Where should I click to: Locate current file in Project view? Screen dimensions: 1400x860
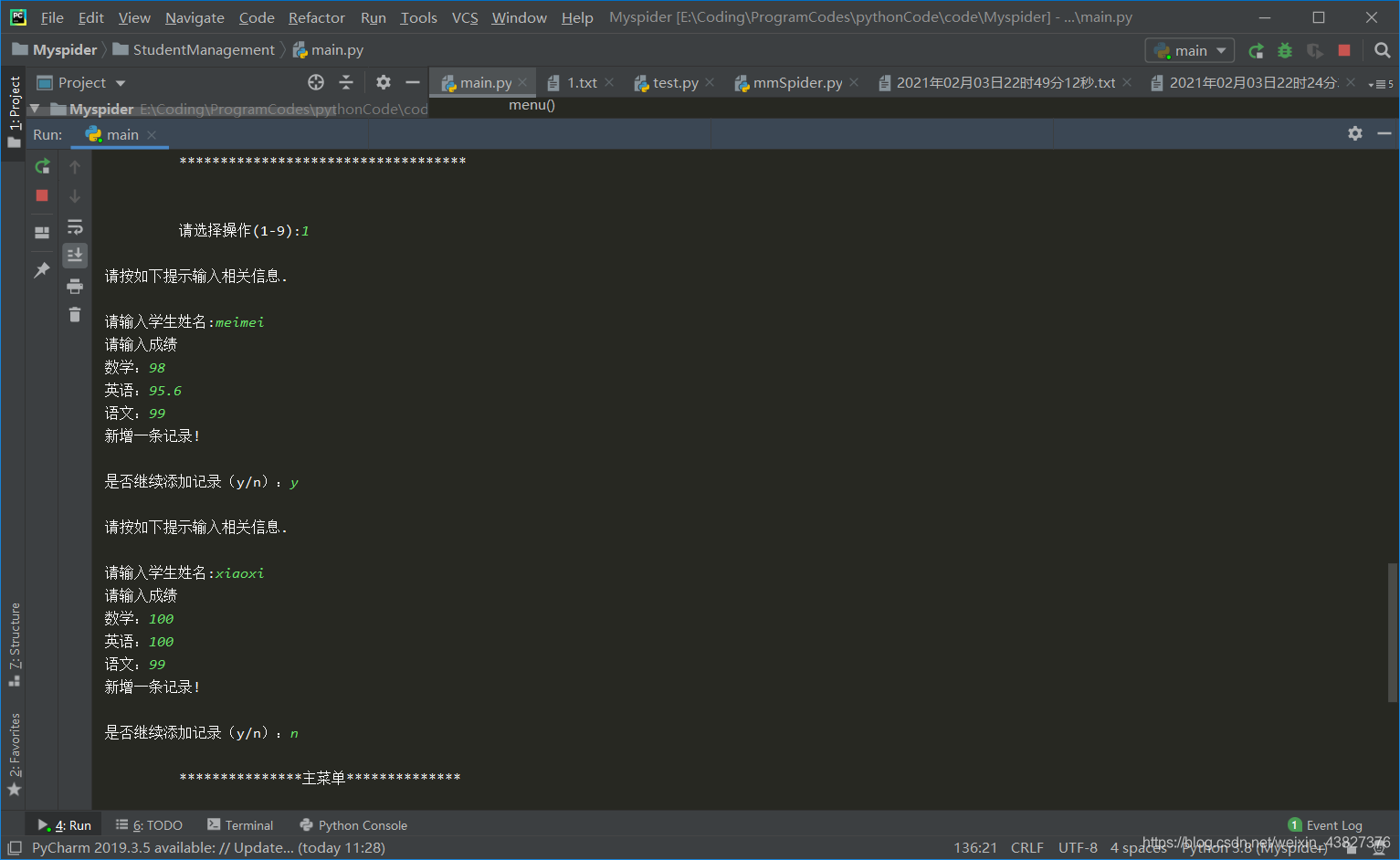tap(316, 82)
